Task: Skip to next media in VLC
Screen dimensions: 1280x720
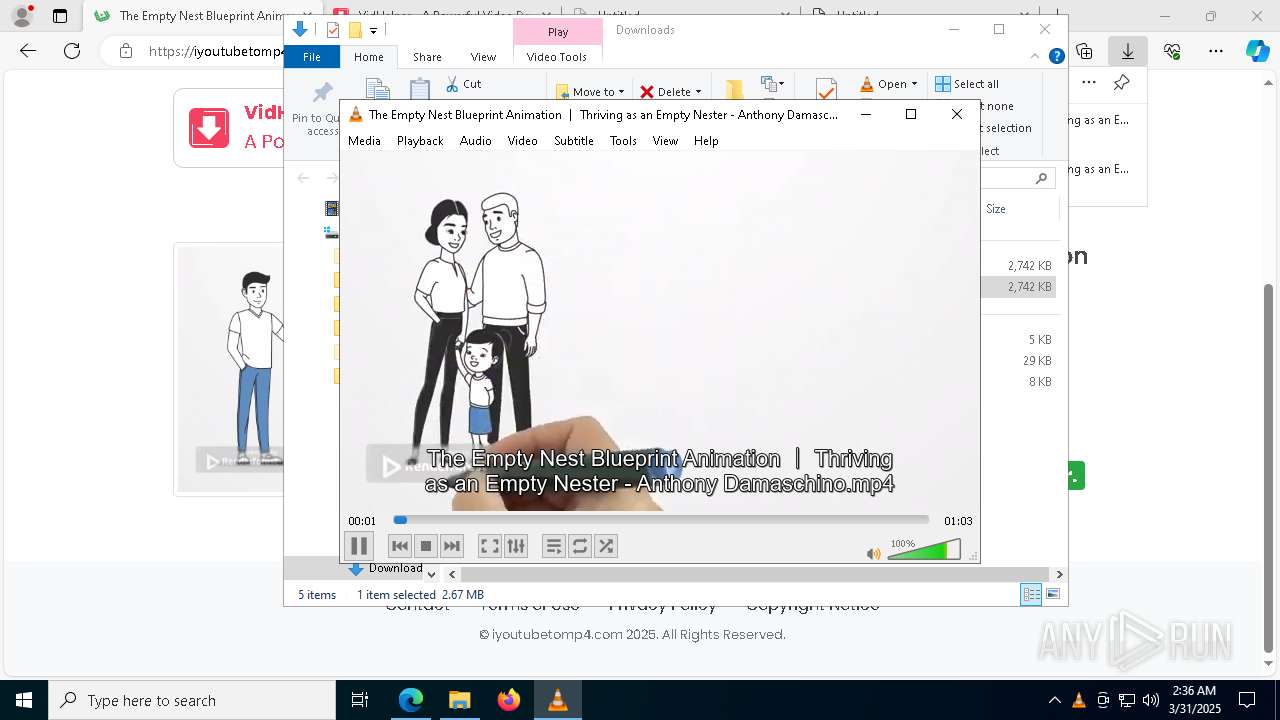Action: pyautogui.click(x=452, y=546)
